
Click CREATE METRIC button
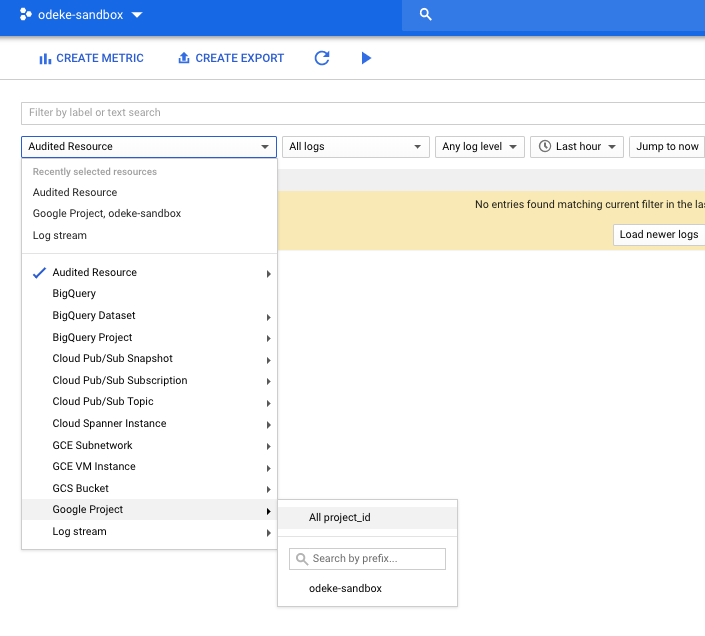click(91, 58)
